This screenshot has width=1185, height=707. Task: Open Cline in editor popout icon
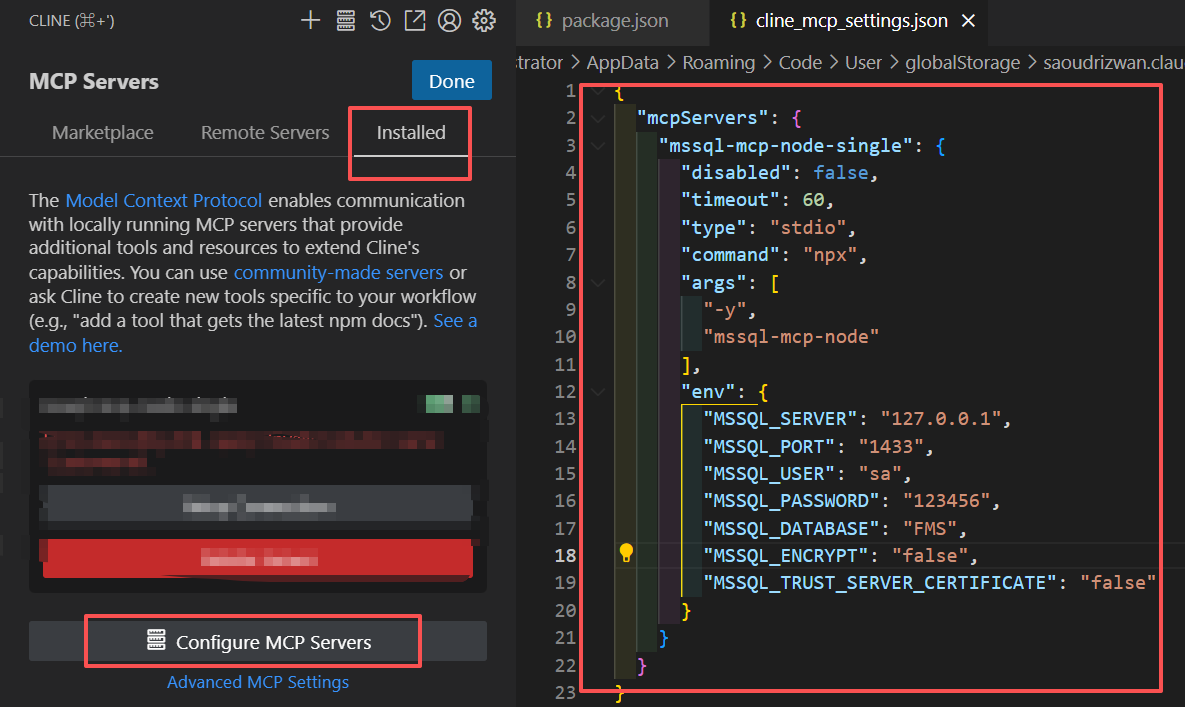click(414, 20)
